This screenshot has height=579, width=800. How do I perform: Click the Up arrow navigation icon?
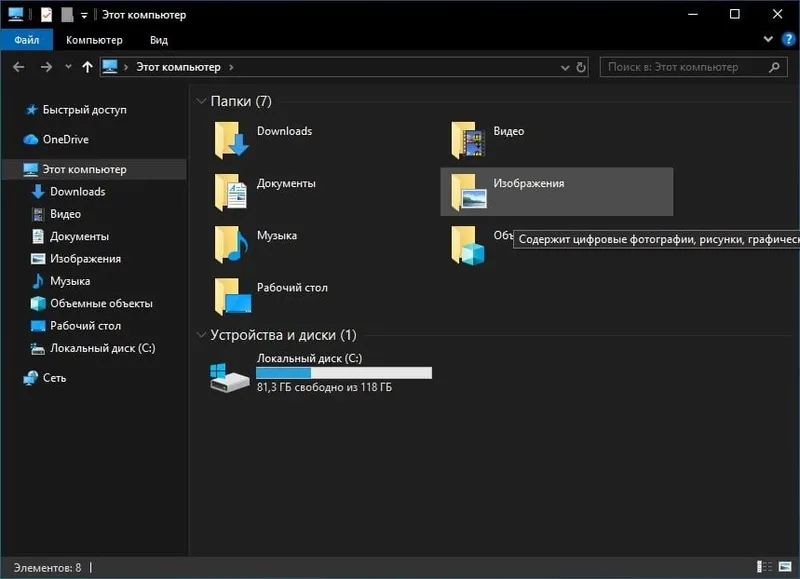pos(87,67)
